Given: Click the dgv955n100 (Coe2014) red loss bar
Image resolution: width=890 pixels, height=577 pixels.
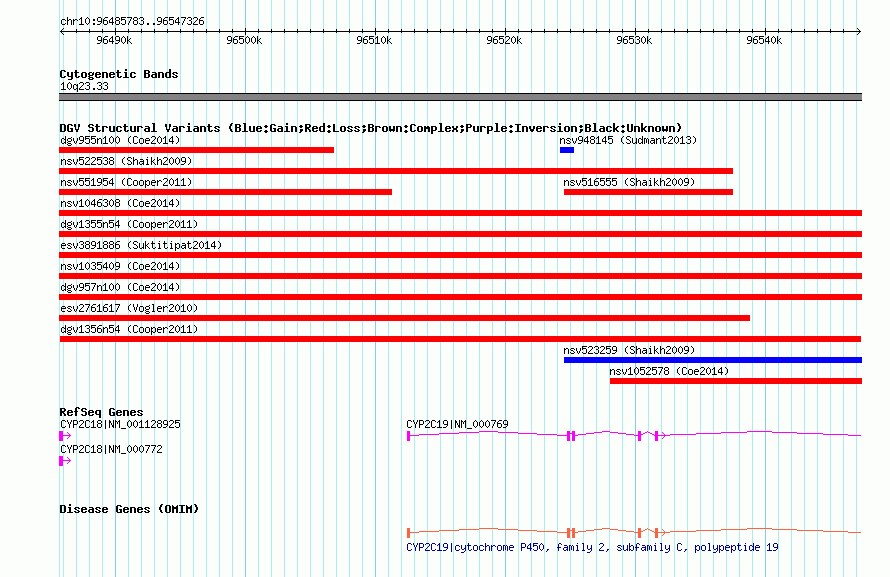Looking at the screenshot, I should click(x=196, y=150).
